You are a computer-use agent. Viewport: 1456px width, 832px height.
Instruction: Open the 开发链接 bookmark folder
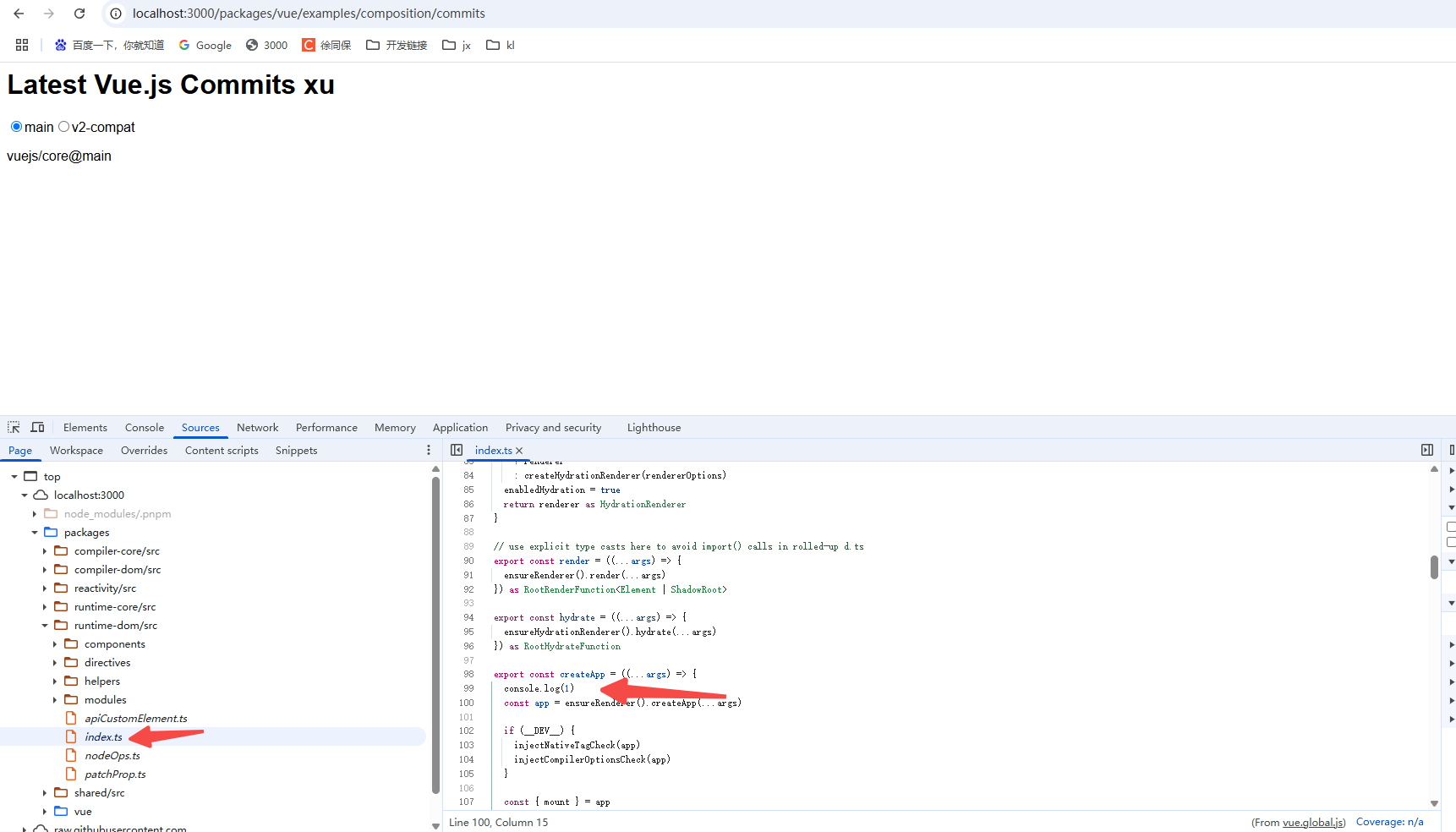click(x=397, y=45)
